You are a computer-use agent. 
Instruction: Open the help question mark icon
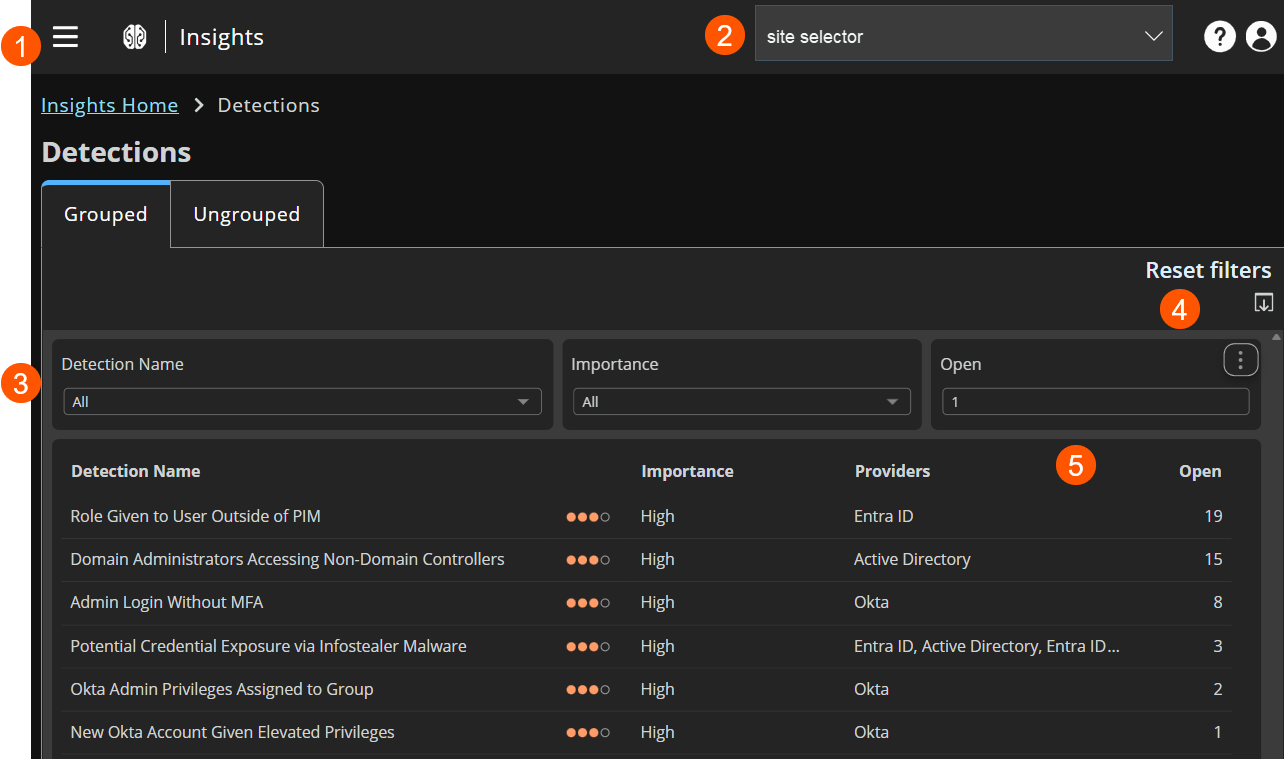1219,36
